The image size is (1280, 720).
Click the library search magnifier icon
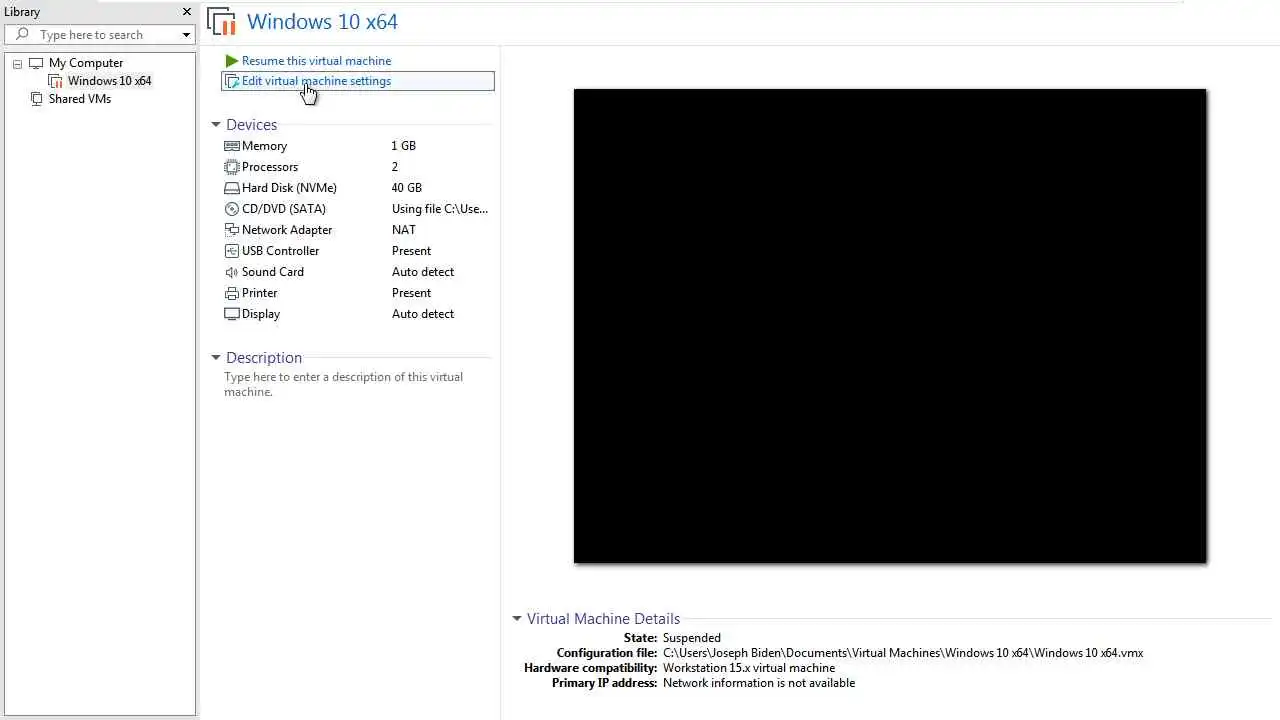tap(23, 34)
